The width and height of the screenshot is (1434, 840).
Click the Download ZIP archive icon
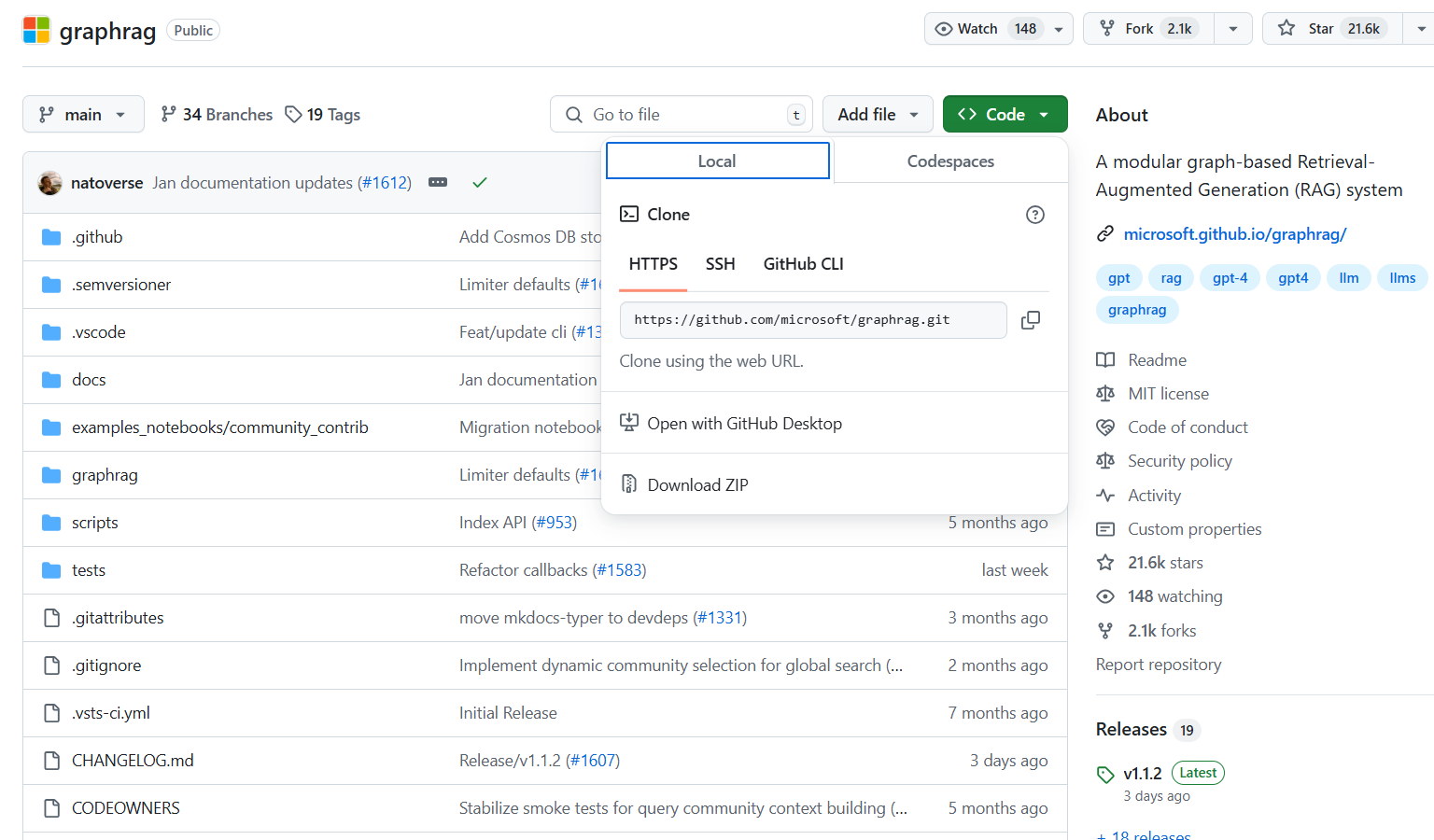click(629, 484)
